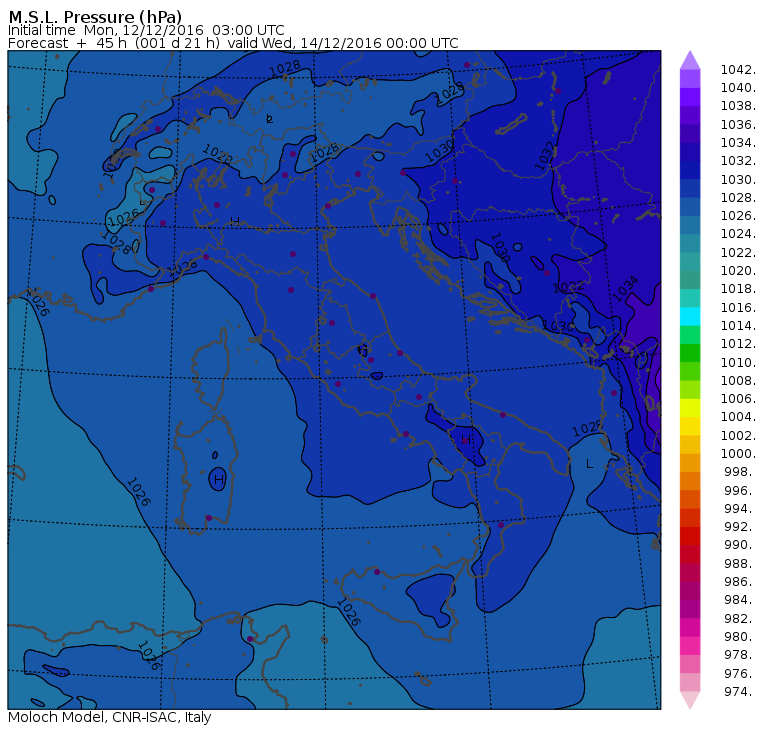
Task: Click the cyan swatch between 1014 and 1016
Action: tap(690, 317)
